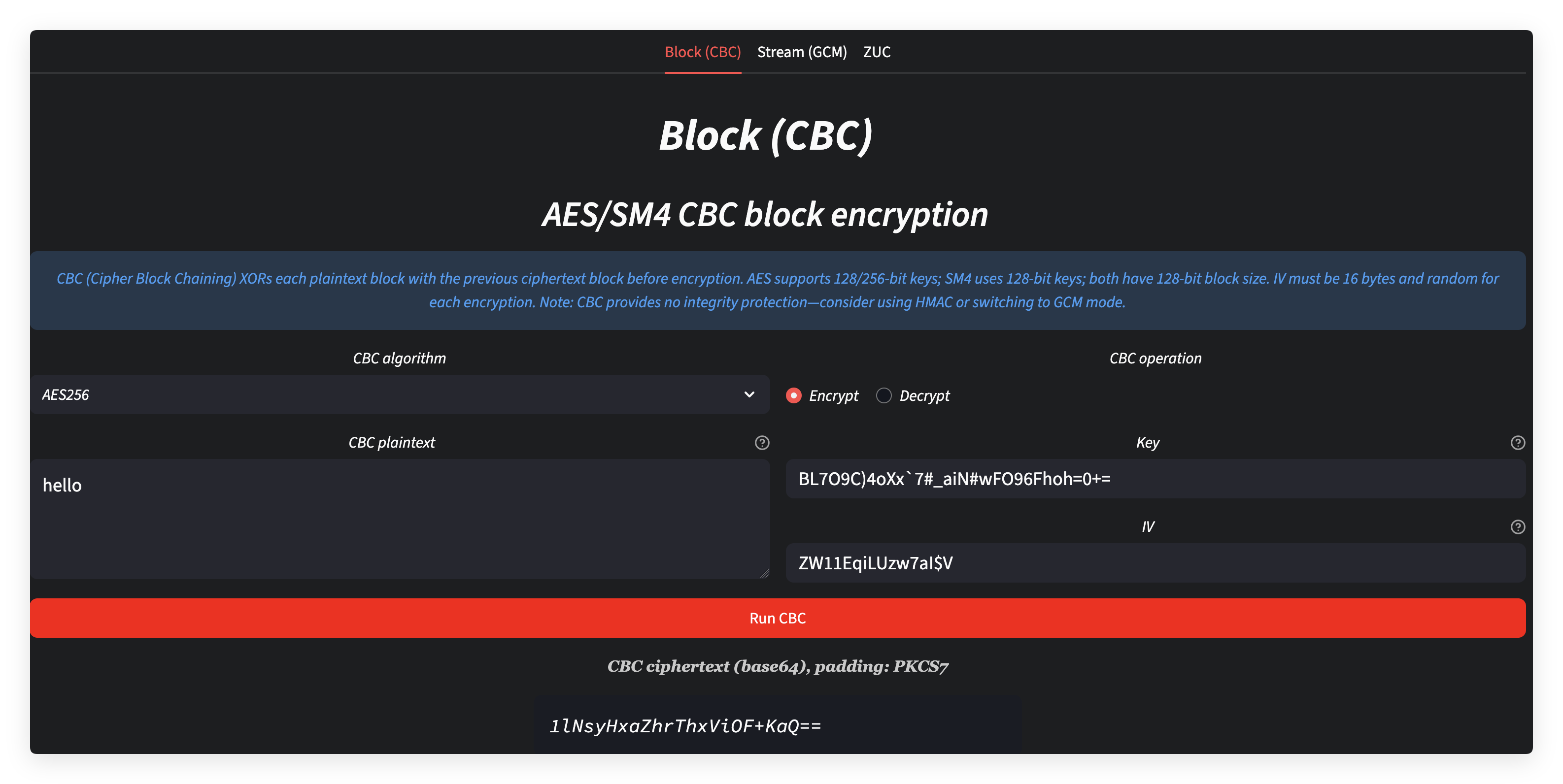
Task: Open the ZUC tab
Action: click(x=877, y=52)
